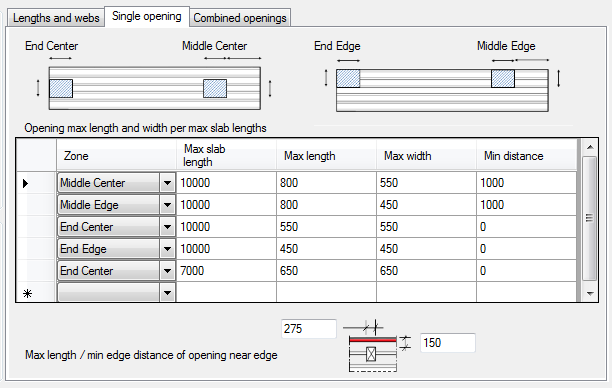Click Max length 550 in End Center row
This screenshot has width=612, height=388.
pos(326,227)
